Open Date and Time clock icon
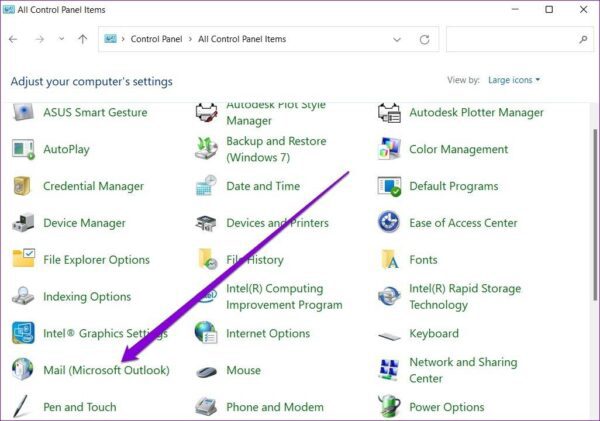 (206, 186)
